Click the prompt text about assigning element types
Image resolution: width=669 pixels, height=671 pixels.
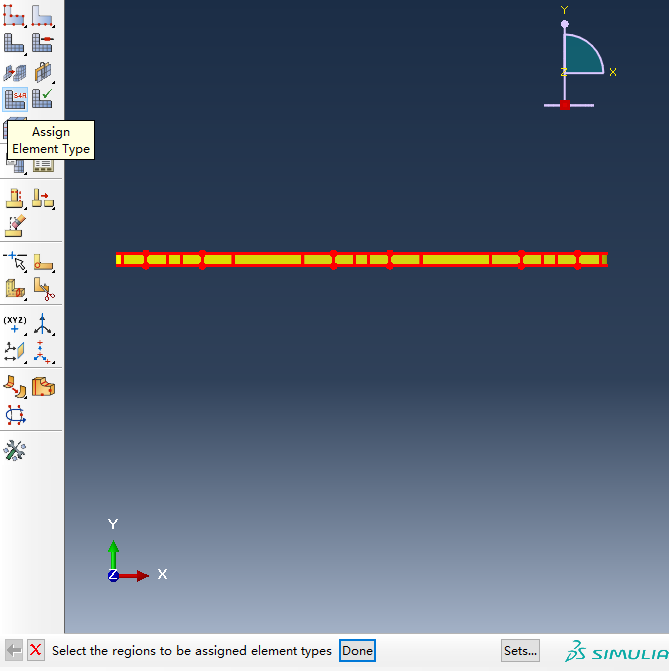192,650
